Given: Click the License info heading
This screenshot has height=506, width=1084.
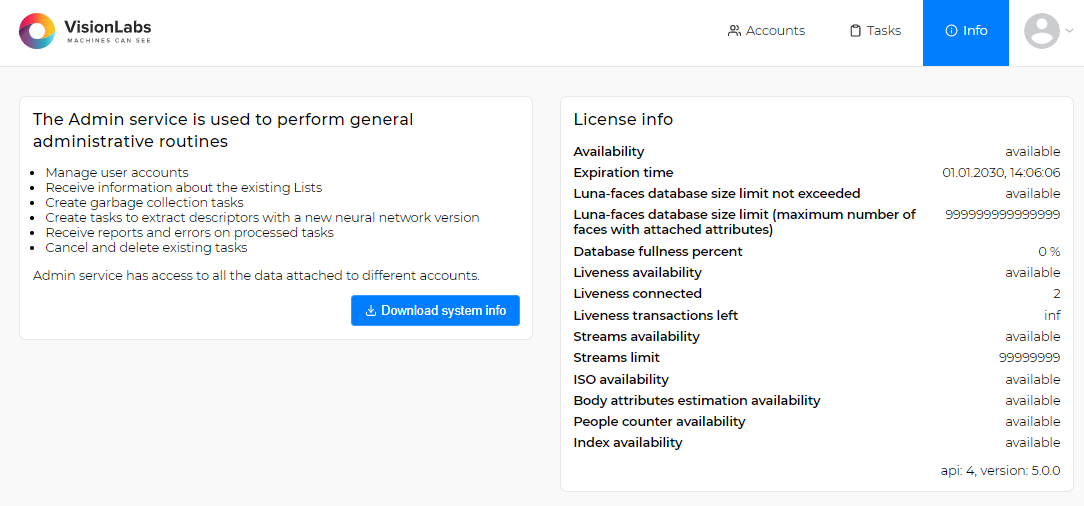Looking at the screenshot, I should click(623, 120).
